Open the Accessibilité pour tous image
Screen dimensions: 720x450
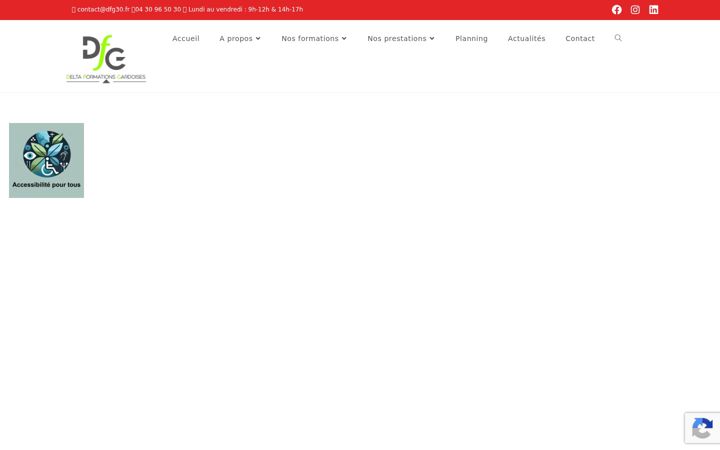click(x=46, y=160)
